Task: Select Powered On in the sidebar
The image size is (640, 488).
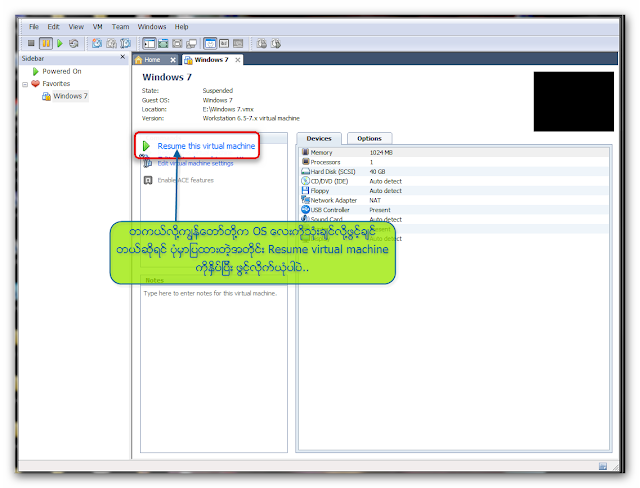Action: click(x=62, y=71)
